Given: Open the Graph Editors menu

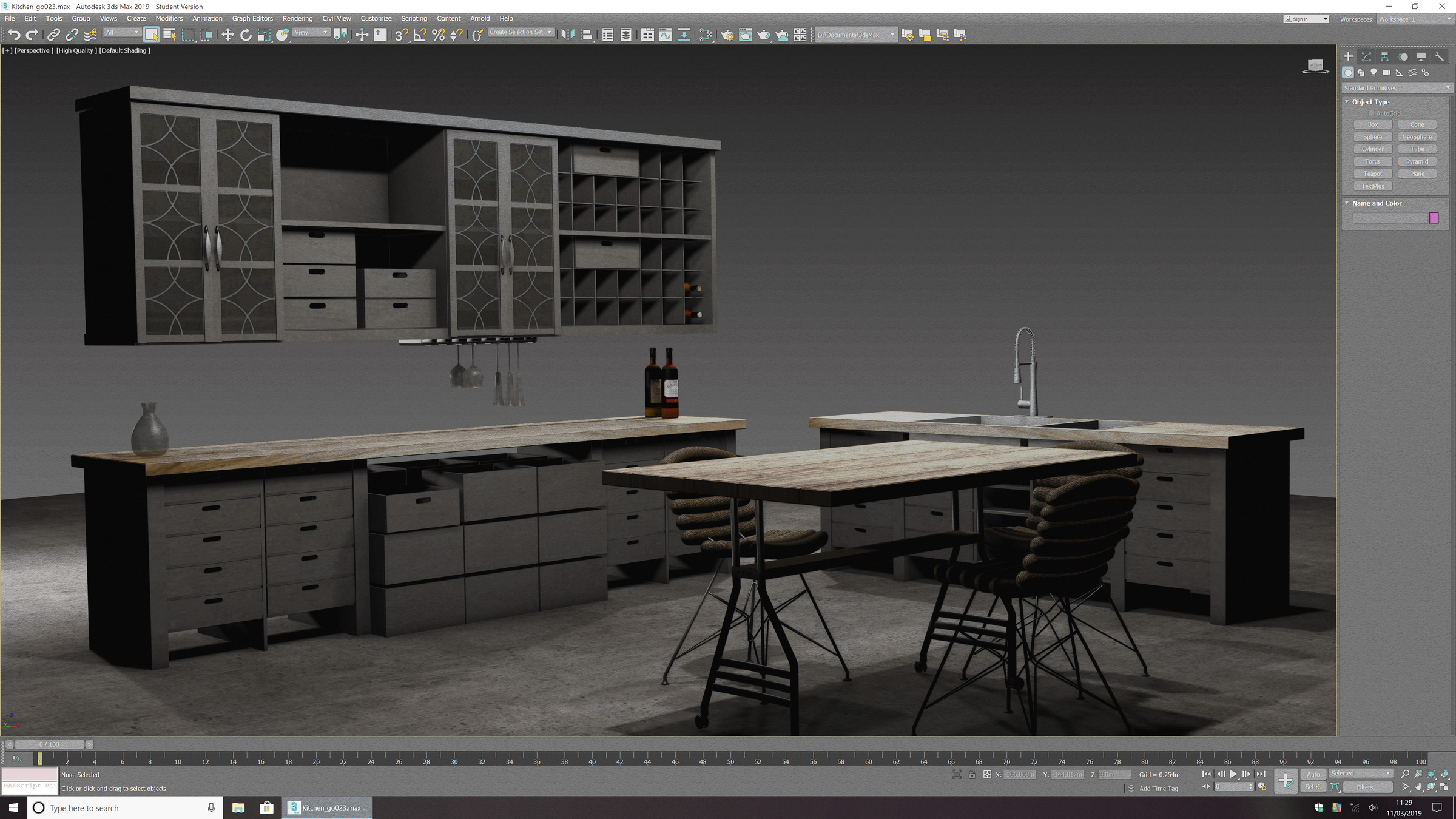Looking at the screenshot, I should (x=252, y=18).
